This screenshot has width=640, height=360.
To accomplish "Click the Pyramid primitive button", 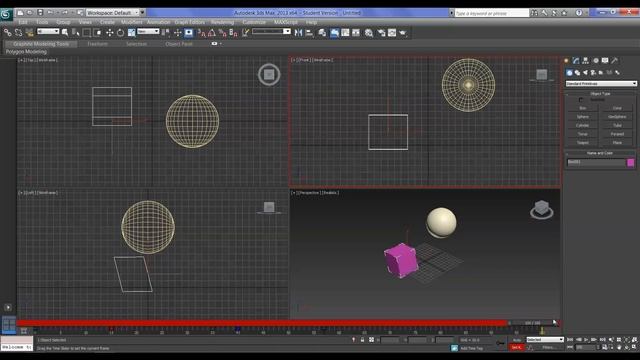I will coord(617,134).
